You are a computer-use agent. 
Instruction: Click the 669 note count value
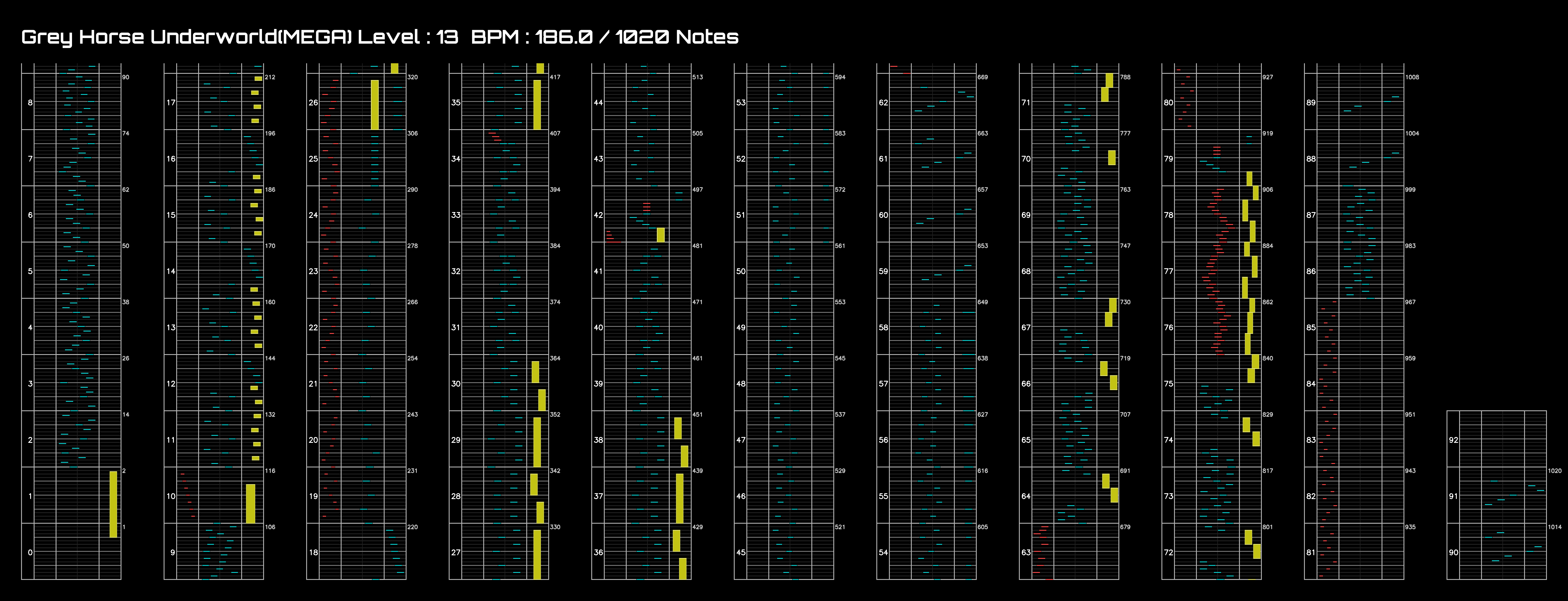click(x=982, y=77)
